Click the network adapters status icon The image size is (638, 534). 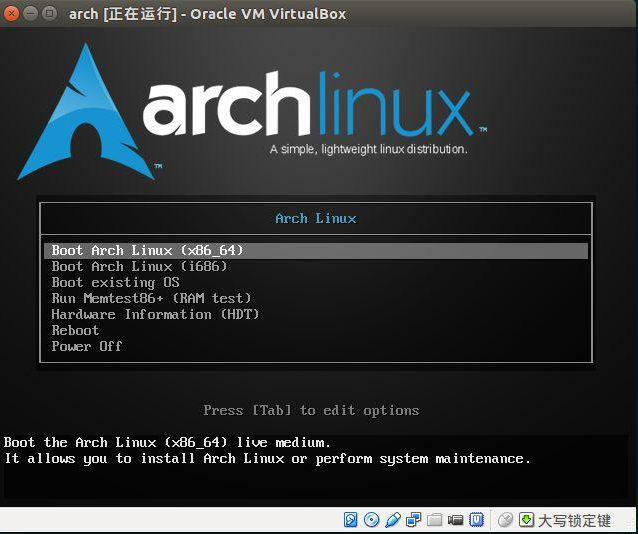[x=413, y=520]
